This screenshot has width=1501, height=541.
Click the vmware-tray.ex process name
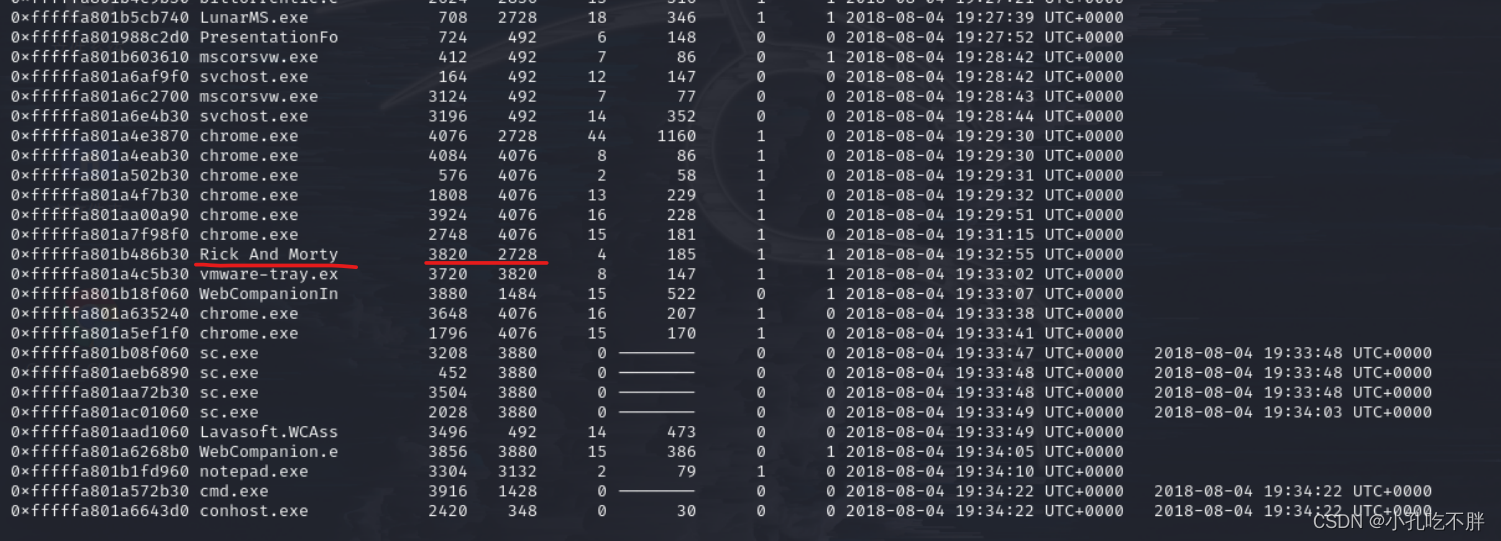click(x=269, y=274)
